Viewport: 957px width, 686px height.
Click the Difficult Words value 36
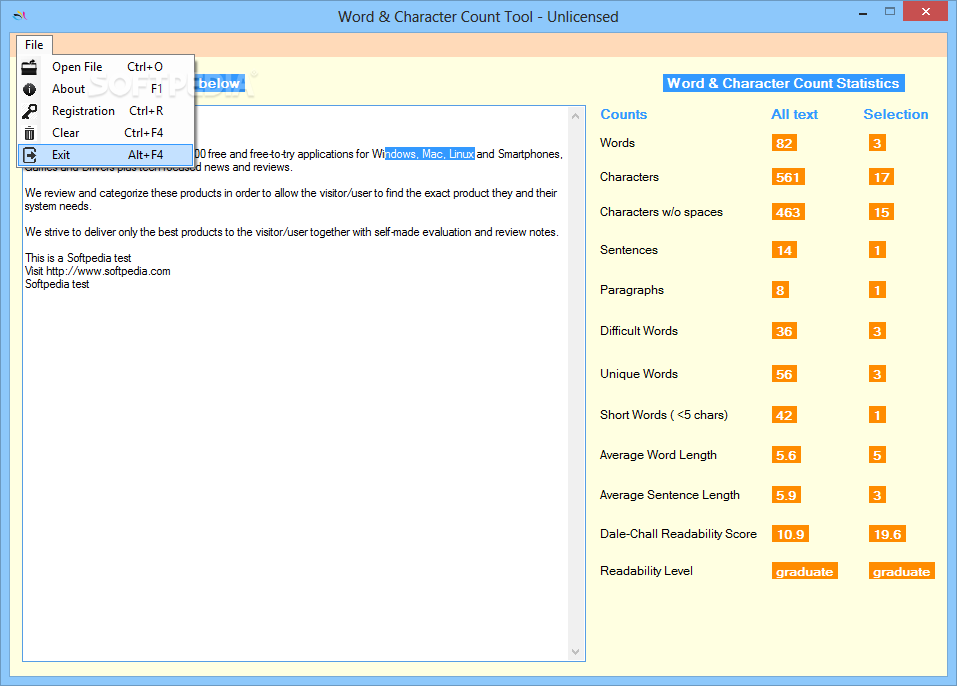pos(784,331)
